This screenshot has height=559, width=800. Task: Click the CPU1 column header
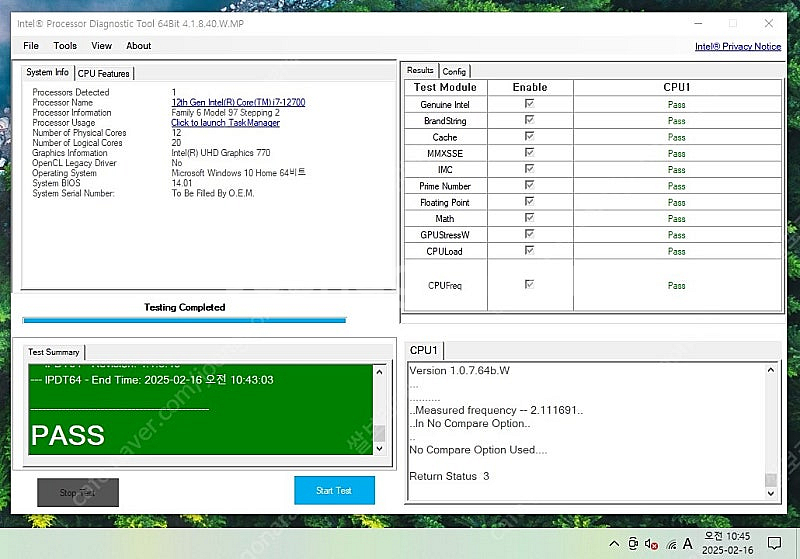click(677, 87)
